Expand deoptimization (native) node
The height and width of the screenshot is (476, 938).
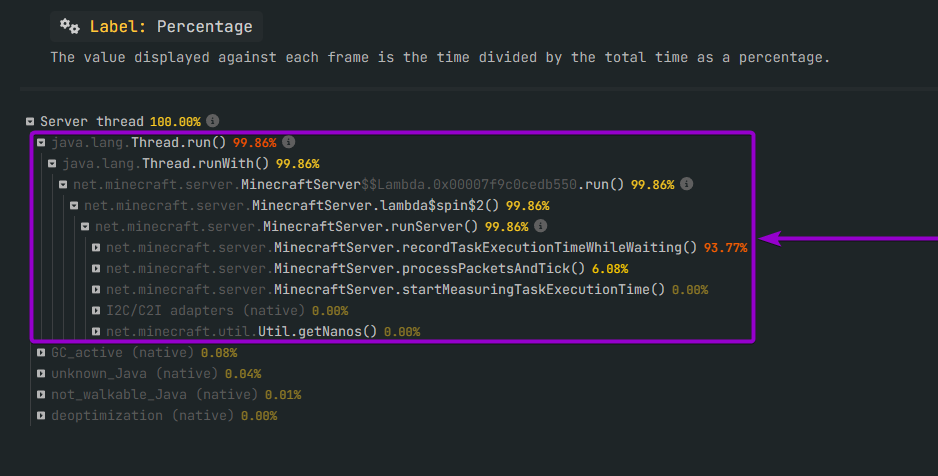coord(41,416)
